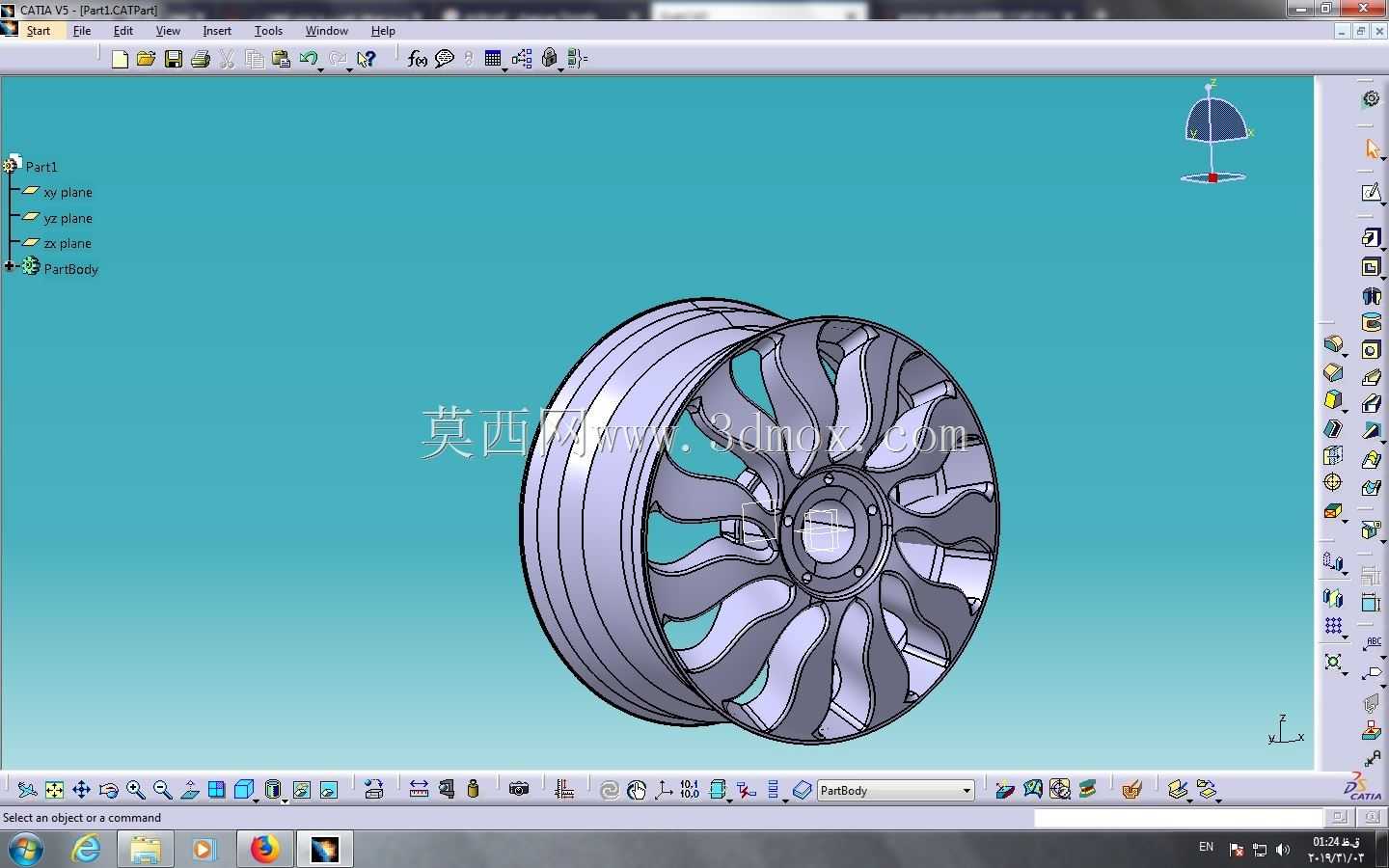Click the Pad tool icon
This screenshot has height=868, width=1389.
[1371, 237]
